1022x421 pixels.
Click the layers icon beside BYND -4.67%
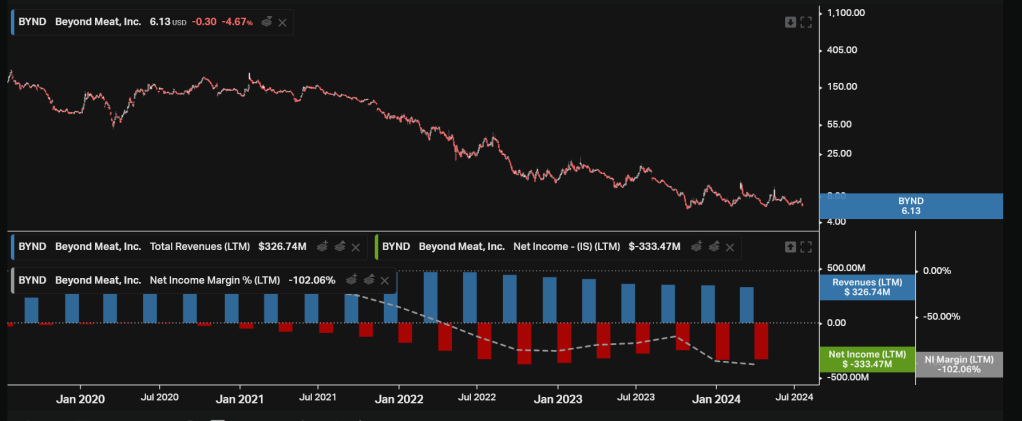266,22
